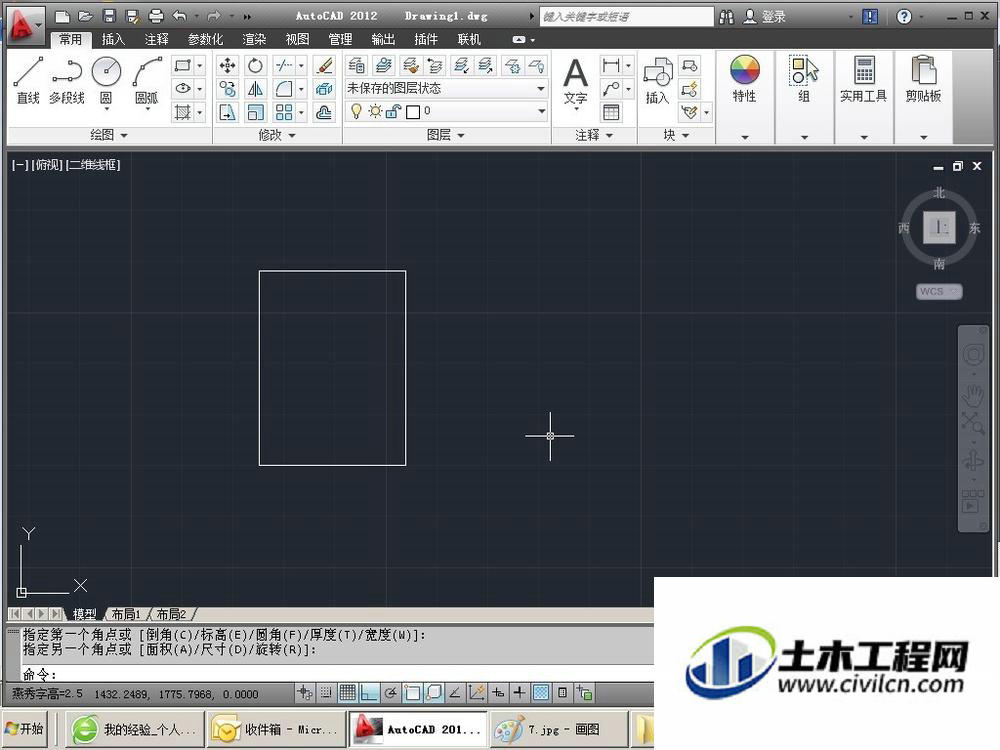Image resolution: width=1000 pixels, height=750 pixels.
Task: Switch to the 参数化 ribbon tab
Action: [x=205, y=40]
